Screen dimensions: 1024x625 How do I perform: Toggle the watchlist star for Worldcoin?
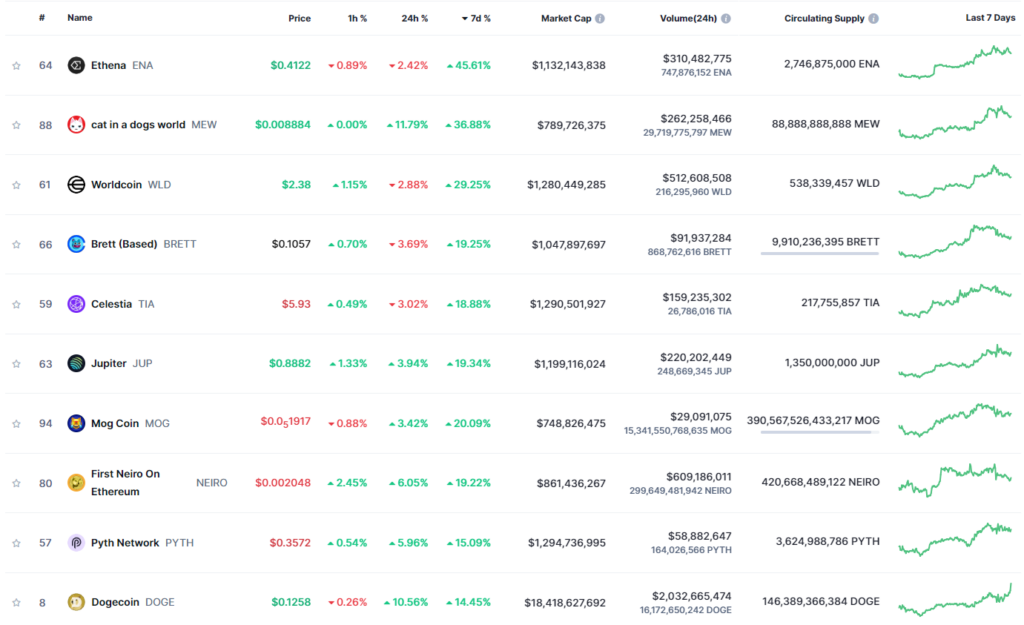[x=16, y=185]
